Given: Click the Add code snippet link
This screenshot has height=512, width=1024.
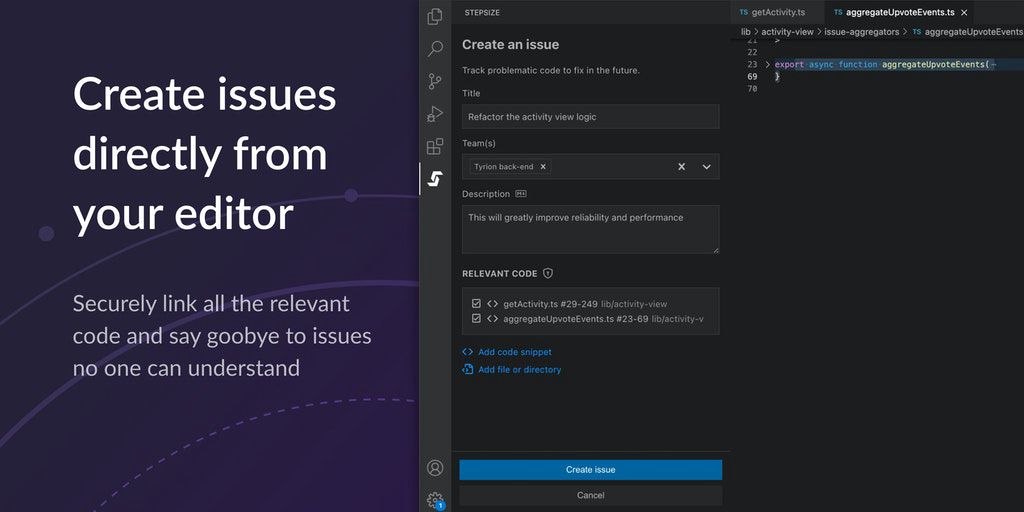Looking at the screenshot, I should 515,352.
